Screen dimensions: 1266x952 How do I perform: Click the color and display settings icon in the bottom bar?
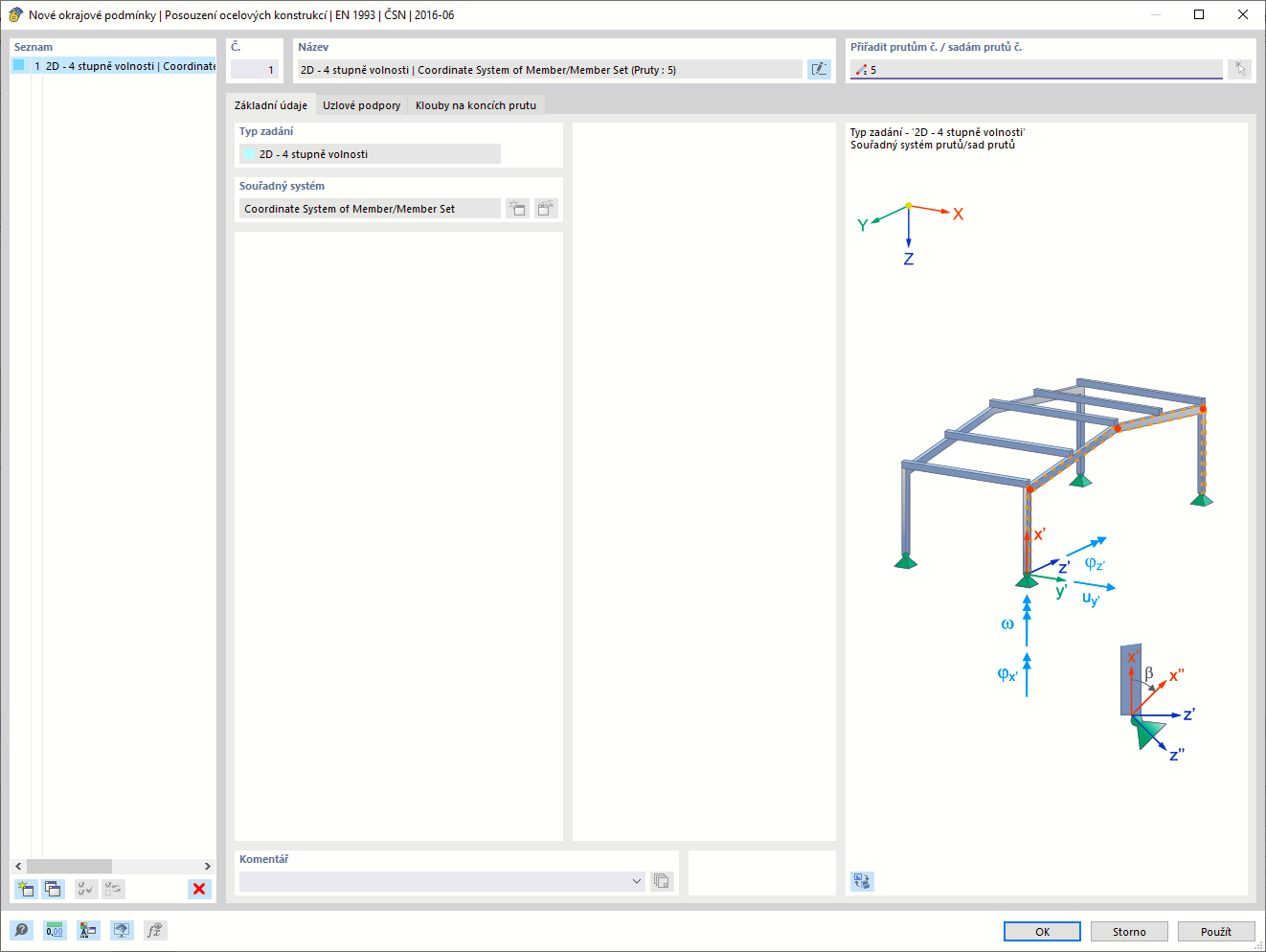click(x=88, y=930)
